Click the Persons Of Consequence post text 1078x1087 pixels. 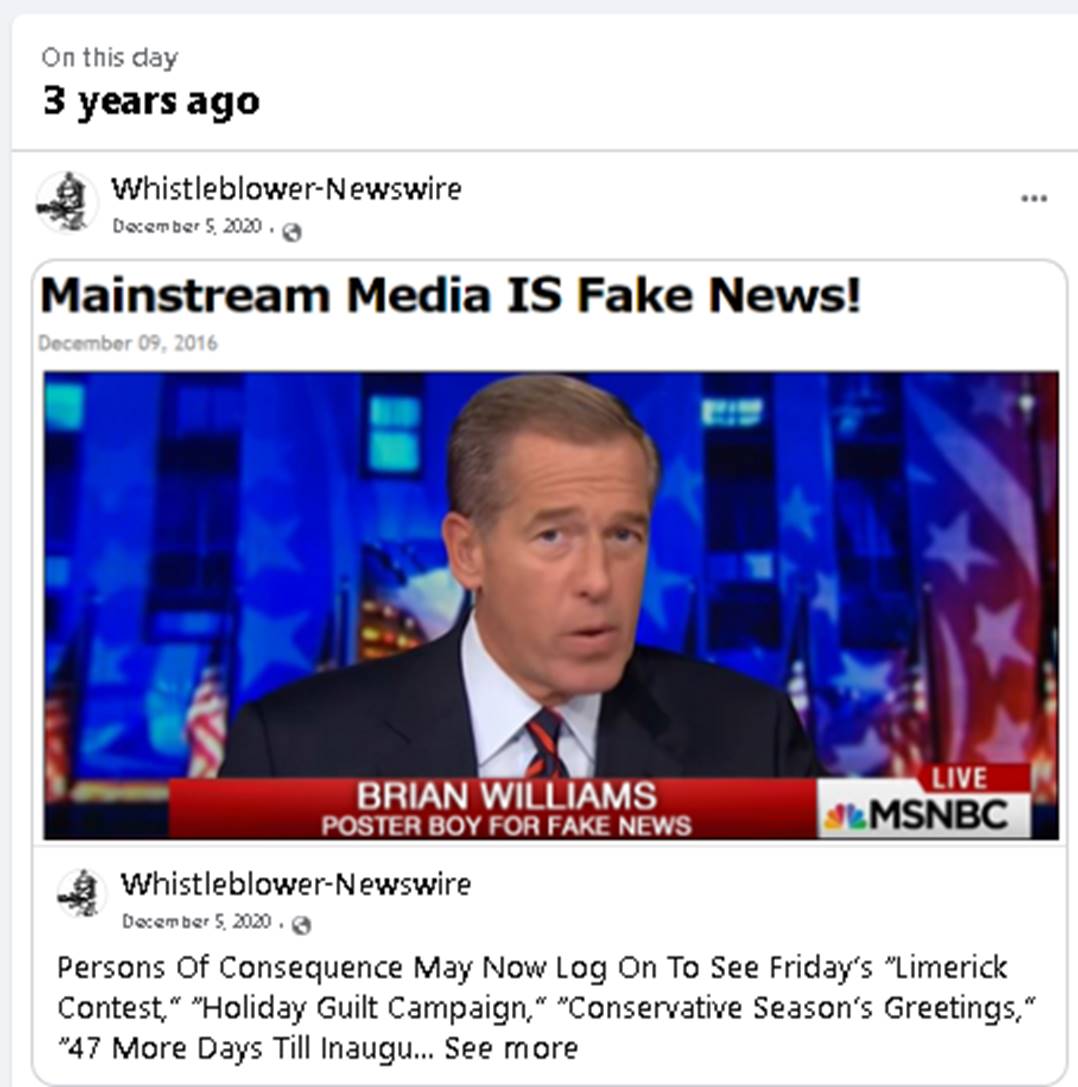click(546, 1007)
